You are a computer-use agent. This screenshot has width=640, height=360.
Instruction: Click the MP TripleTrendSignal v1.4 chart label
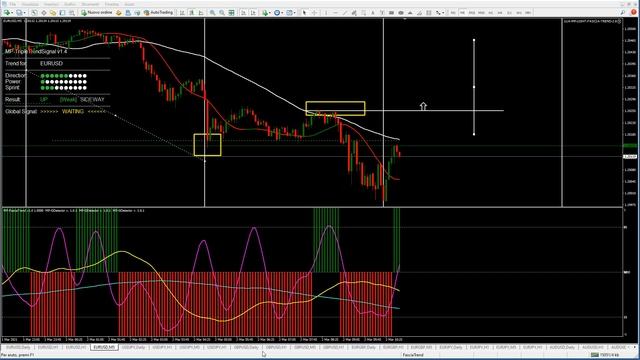coord(36,52)
